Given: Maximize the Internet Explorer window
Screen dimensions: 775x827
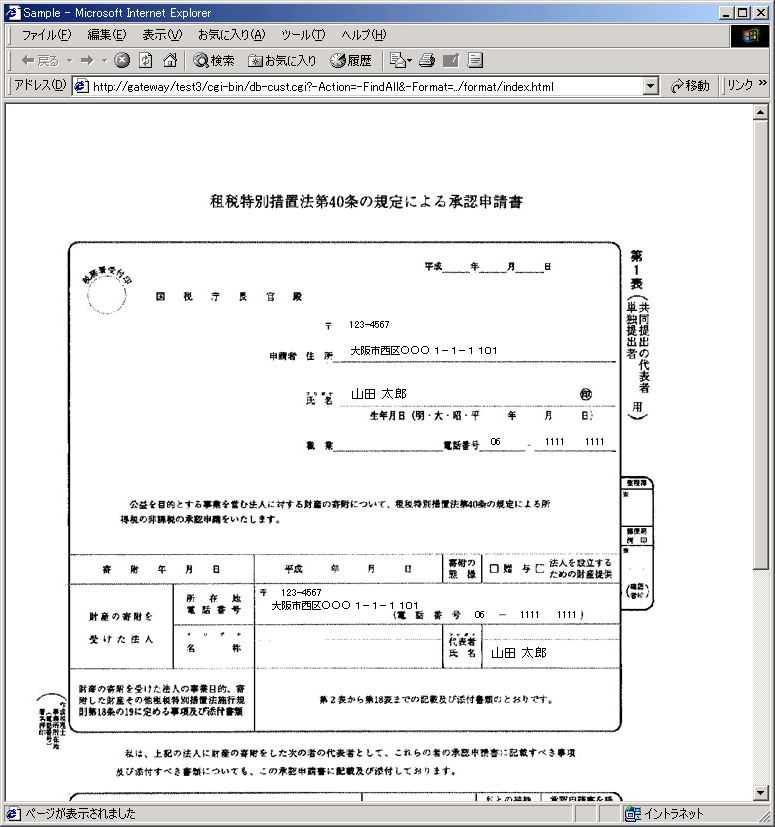Looking at the screenshot, I should point(742,12).
